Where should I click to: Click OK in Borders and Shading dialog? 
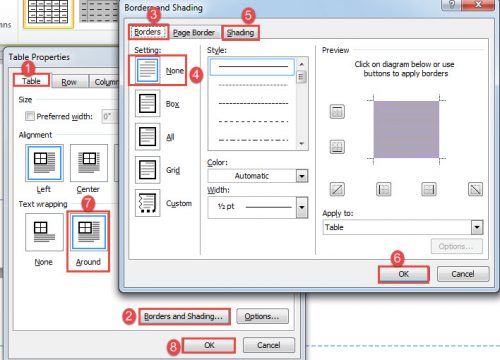404,274
